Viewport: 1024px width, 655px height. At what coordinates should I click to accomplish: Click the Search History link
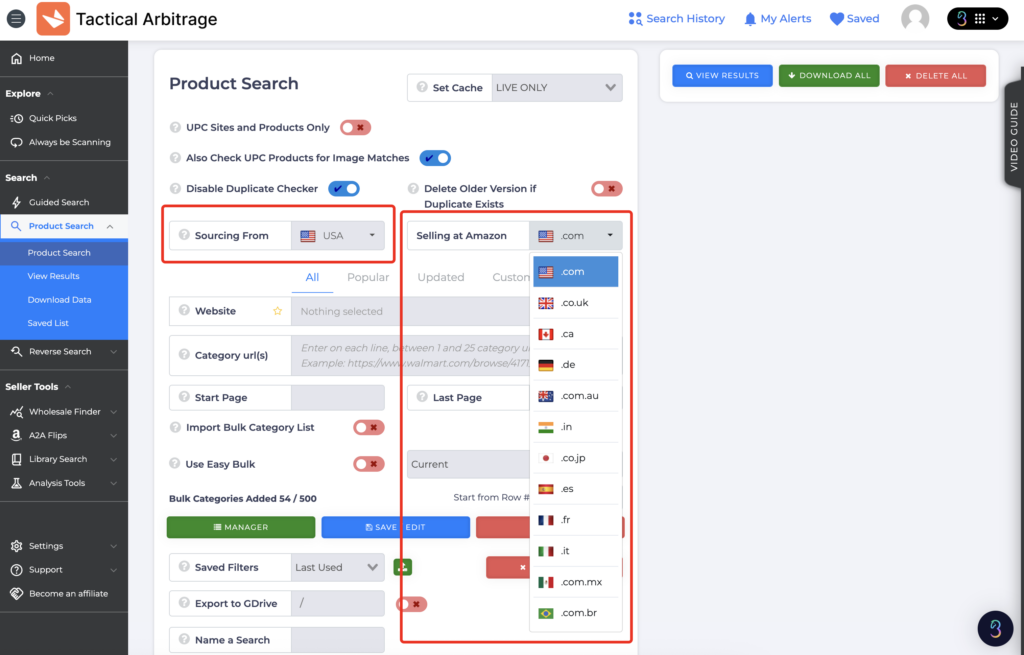tap(677, 18)
